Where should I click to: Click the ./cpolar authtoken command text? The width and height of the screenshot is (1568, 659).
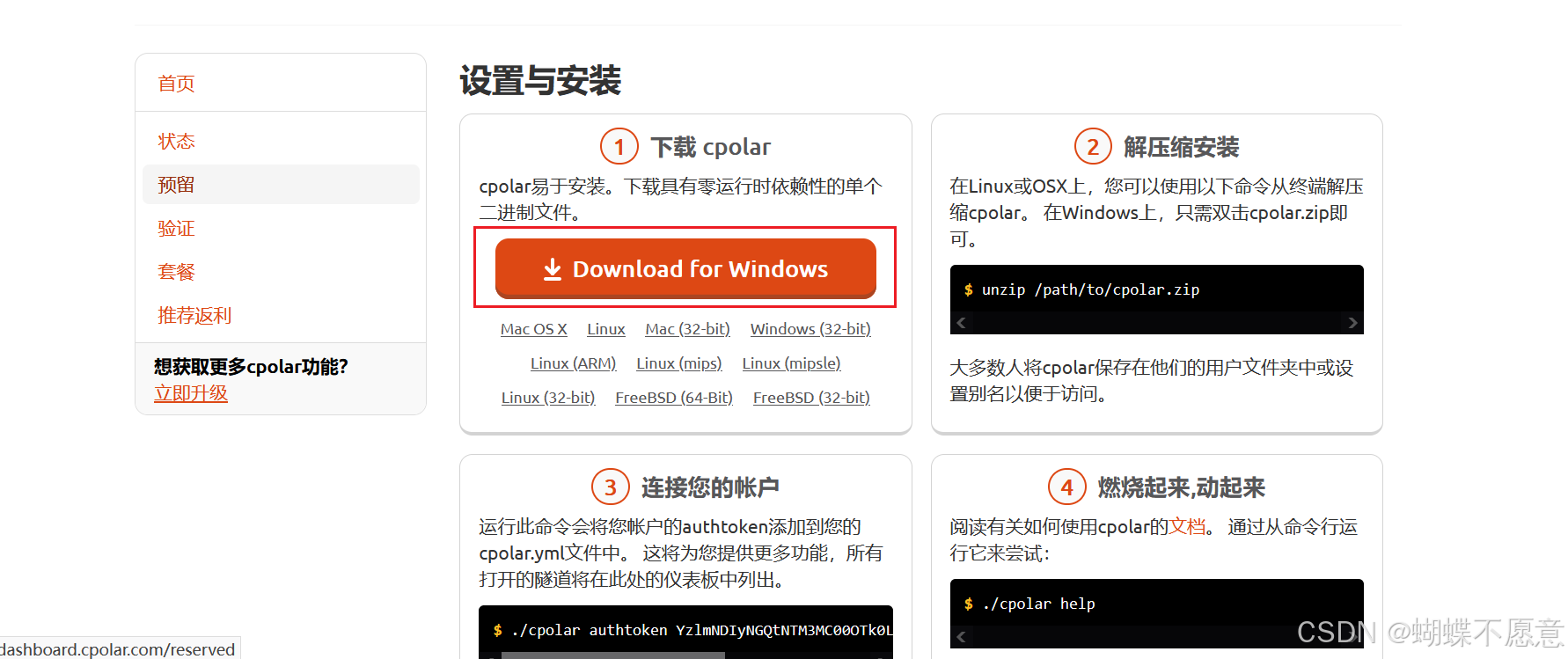coord(701,630)
